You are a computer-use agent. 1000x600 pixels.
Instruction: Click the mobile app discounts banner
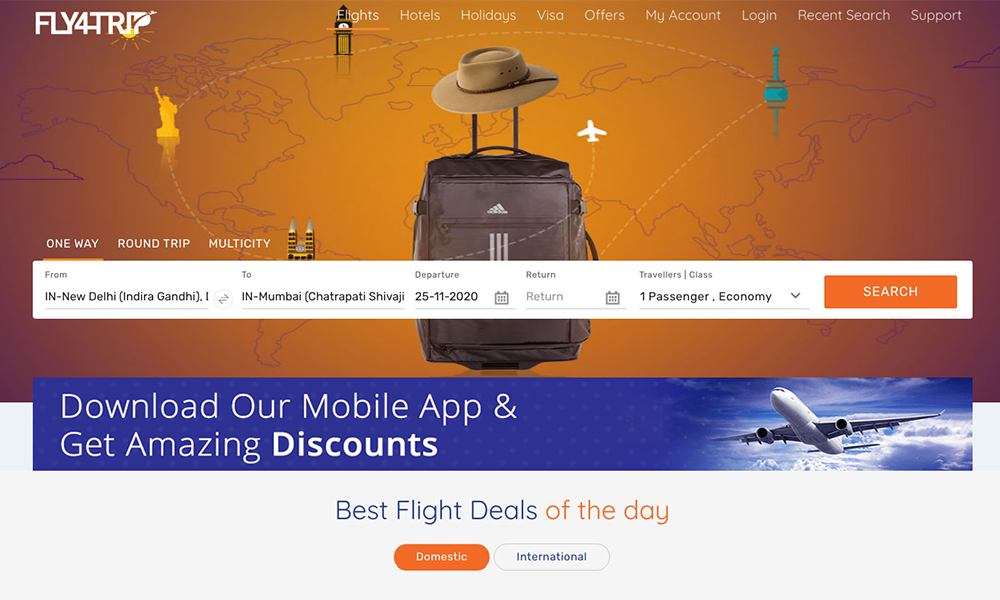503,424
